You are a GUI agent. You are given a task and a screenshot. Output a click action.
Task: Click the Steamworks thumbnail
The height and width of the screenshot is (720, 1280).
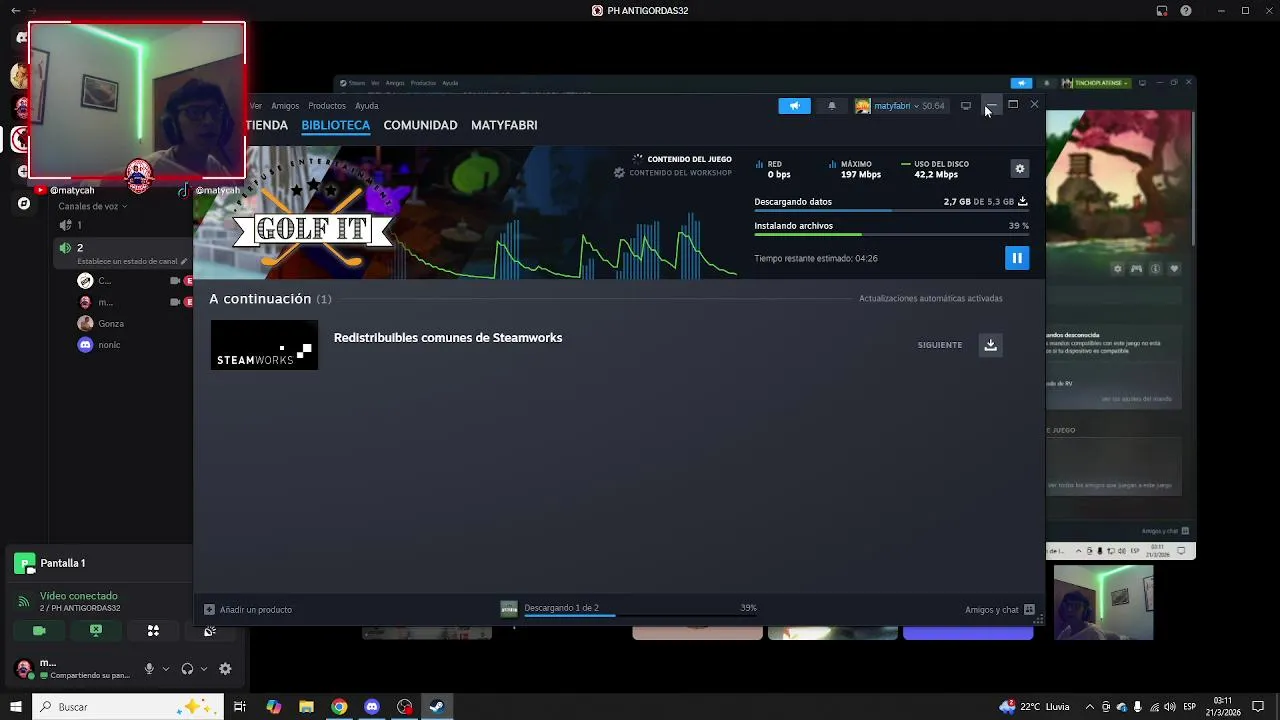pos(264,345)
